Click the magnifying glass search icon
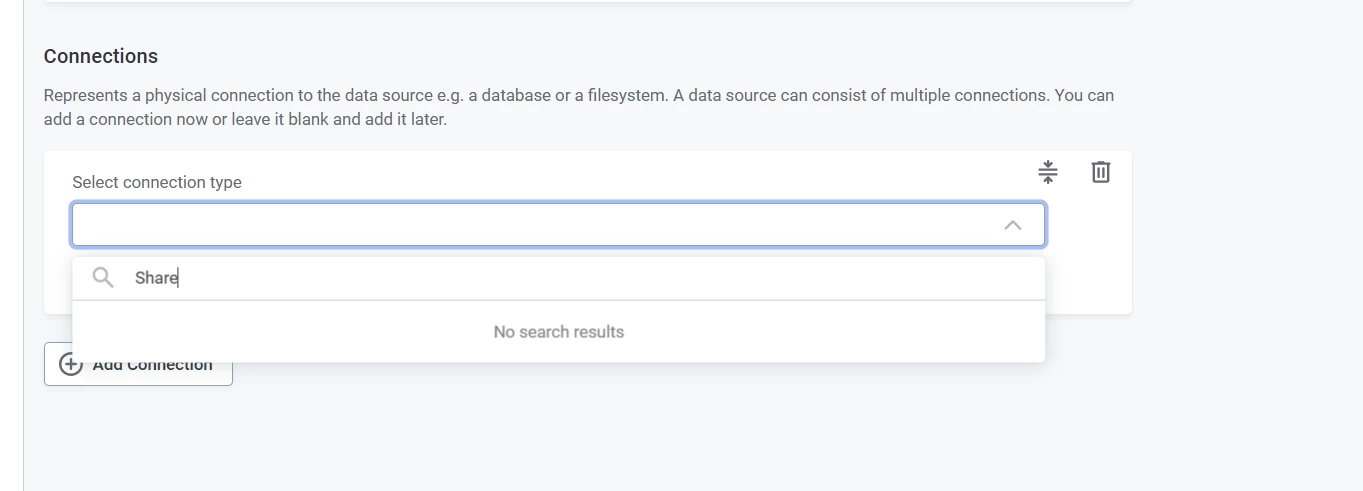This screenshot has height=491, width=1363. click(x=102, y=277)
